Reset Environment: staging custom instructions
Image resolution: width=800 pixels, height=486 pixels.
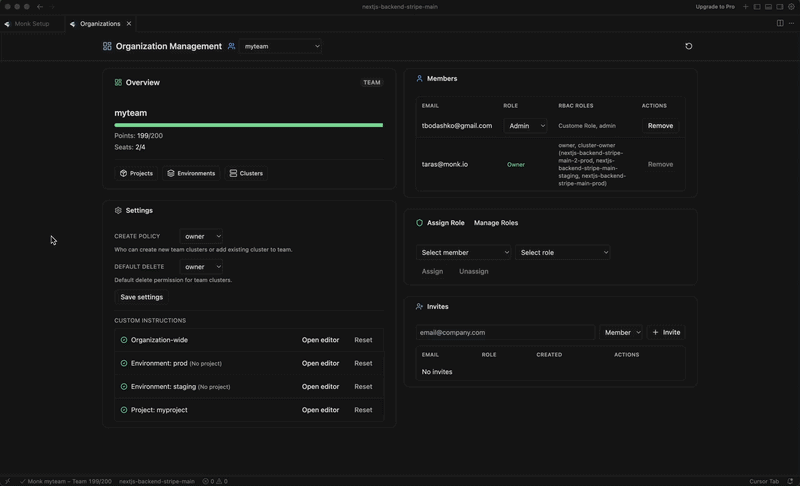point(363,387)
